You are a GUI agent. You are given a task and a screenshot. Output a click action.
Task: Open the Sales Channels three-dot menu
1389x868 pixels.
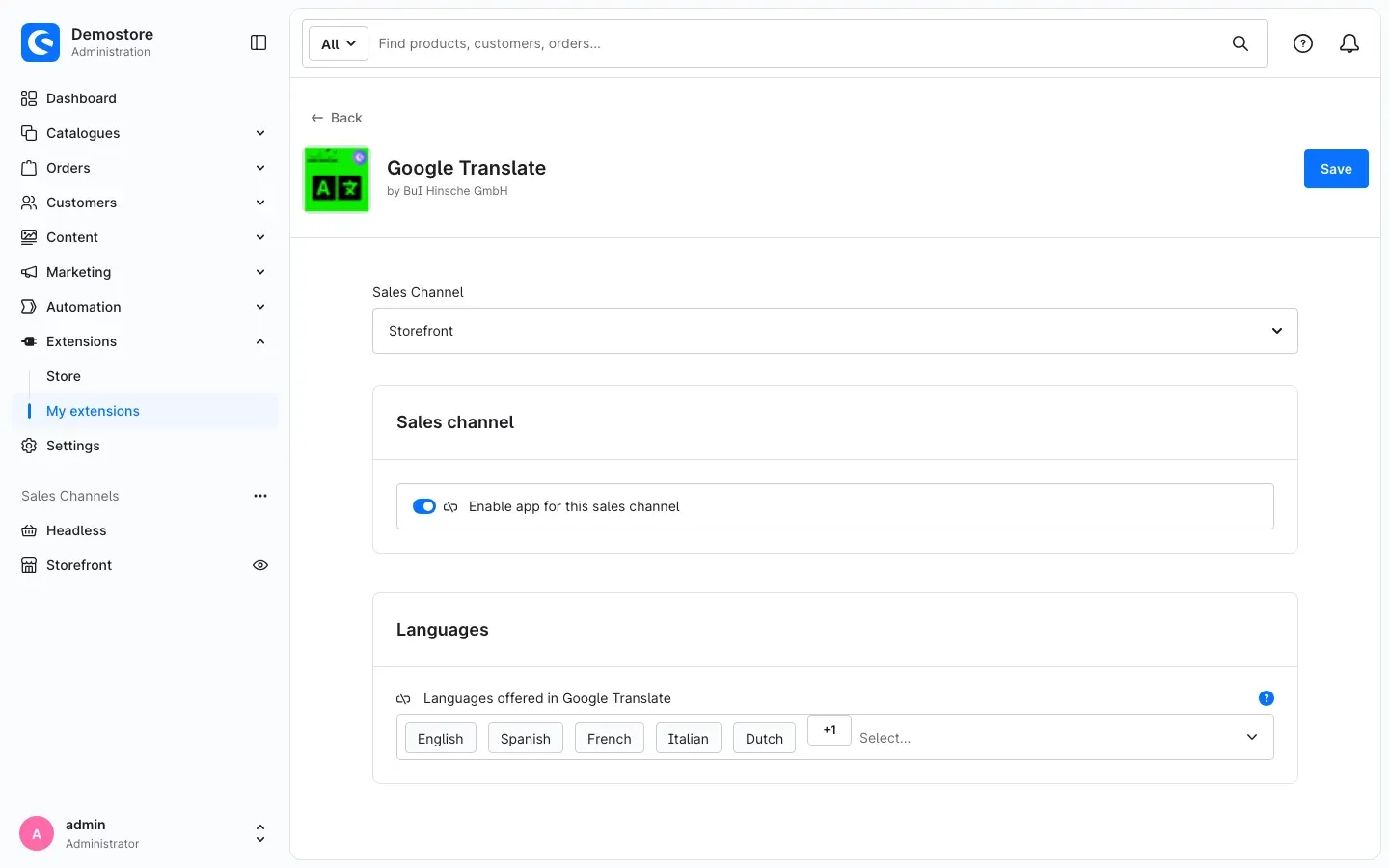tap(260, 496)
